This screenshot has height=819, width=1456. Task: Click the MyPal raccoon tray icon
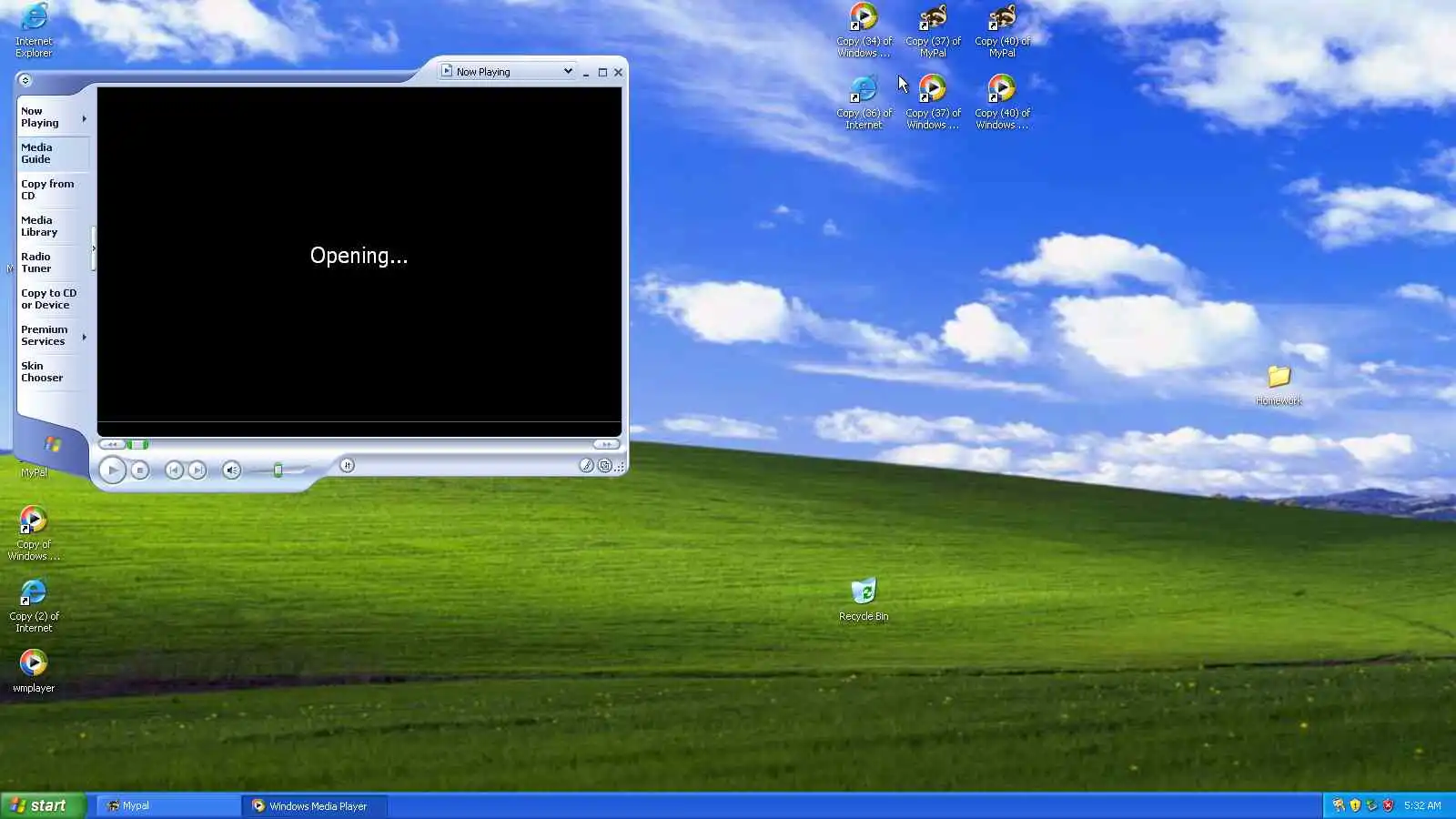point(1339,805)
